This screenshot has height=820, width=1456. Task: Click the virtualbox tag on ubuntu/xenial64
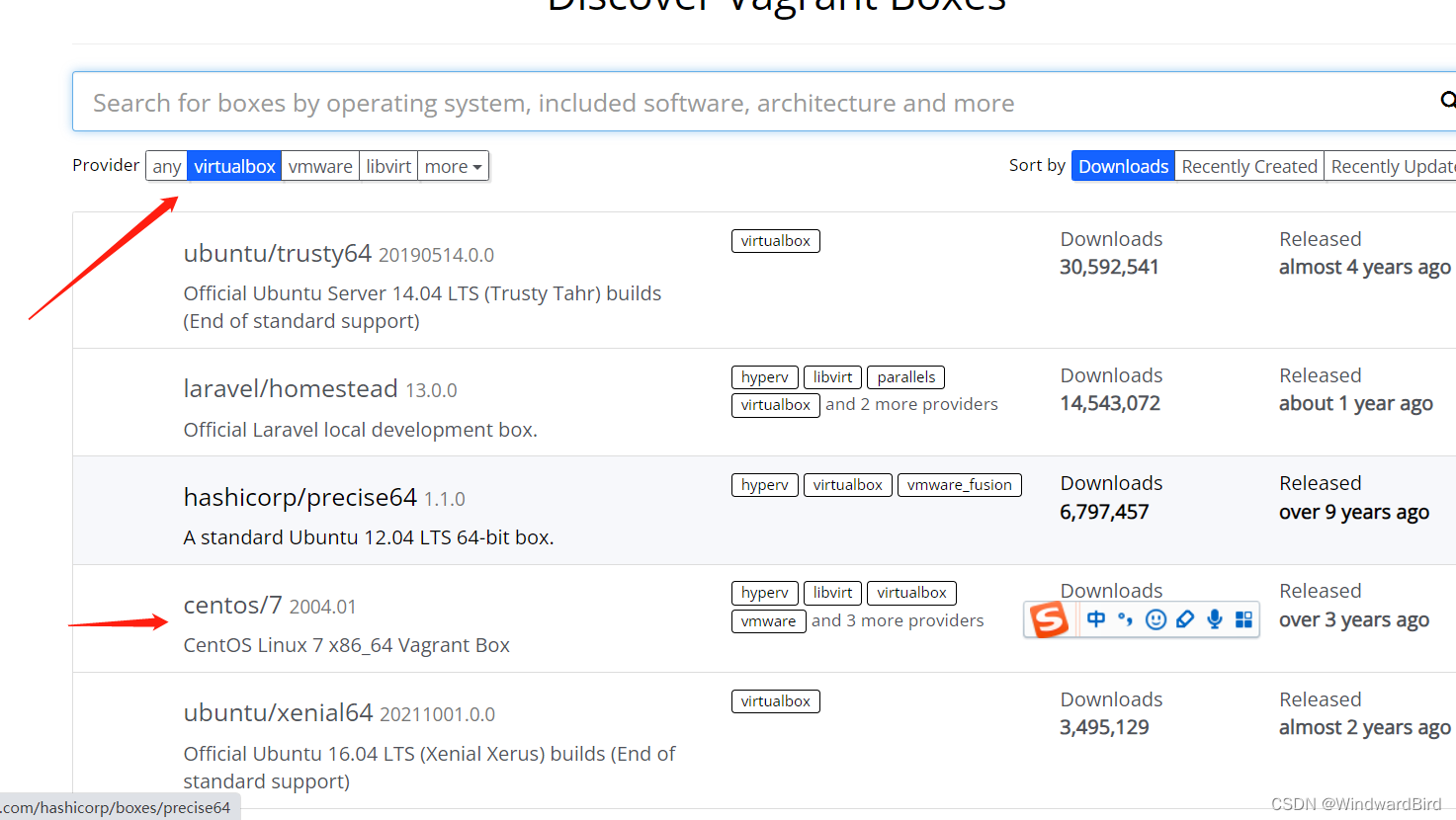(x=776, y=701)
